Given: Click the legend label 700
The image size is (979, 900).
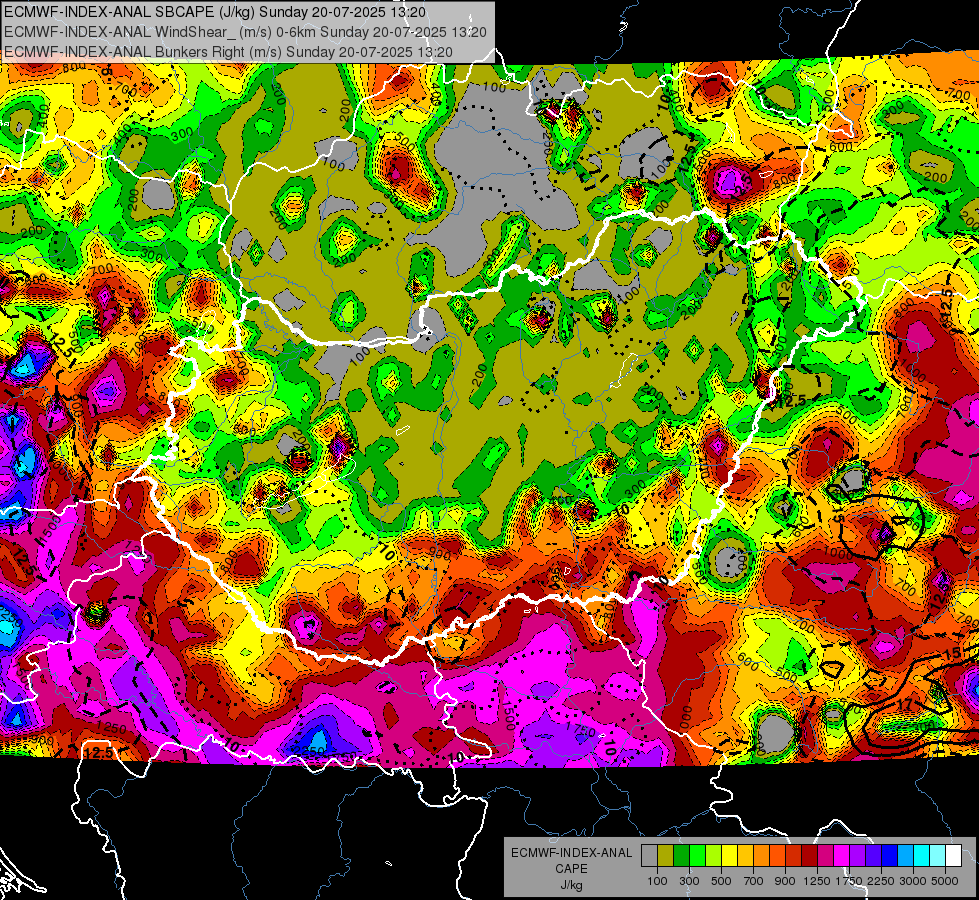Looking at the screenshot, I should tap(754, 881).
